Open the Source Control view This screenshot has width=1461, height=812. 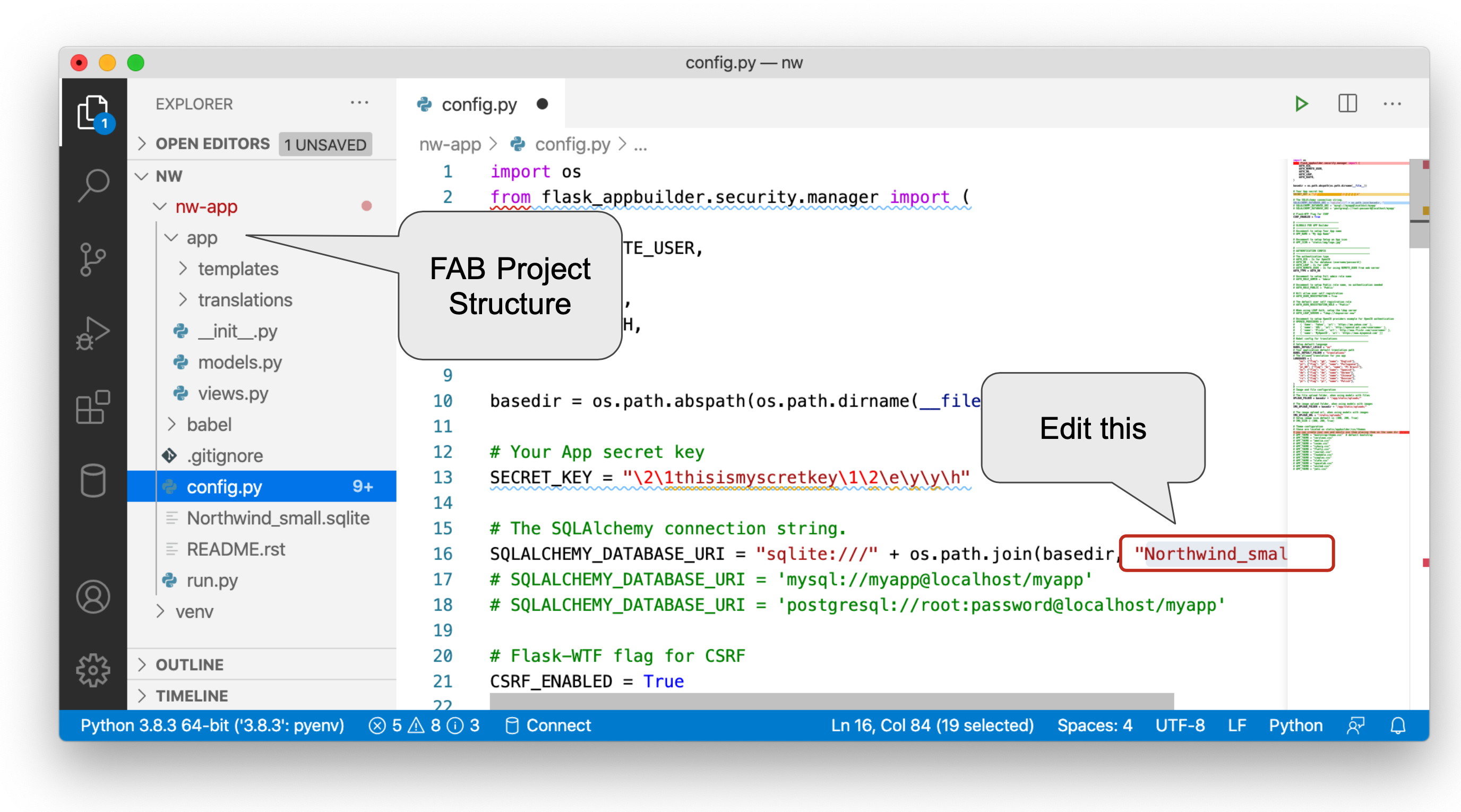pyautogui.click(x=93, y=259)
